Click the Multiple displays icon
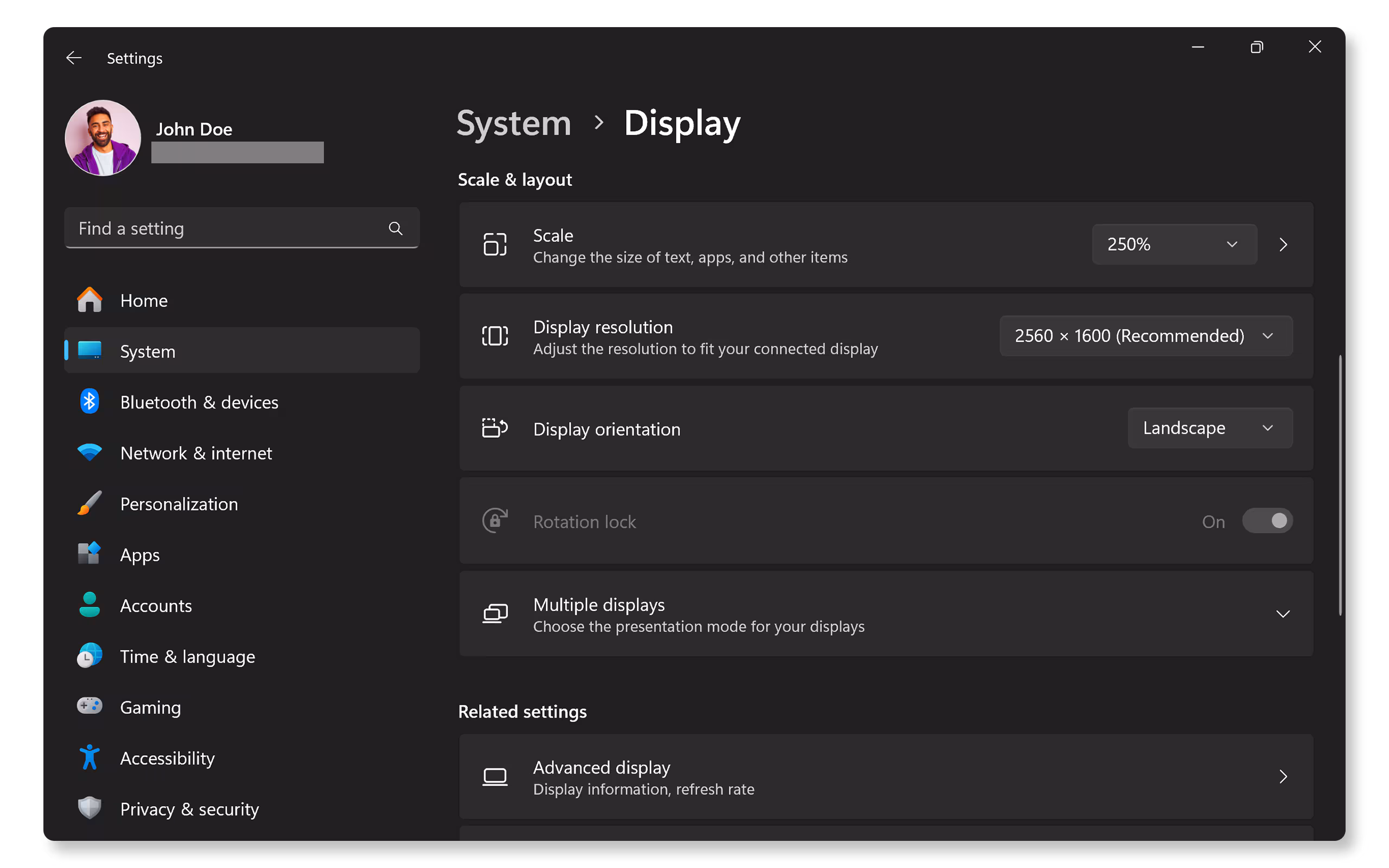1389x868 pixels. pyautogui.click(x=495, y=614)
